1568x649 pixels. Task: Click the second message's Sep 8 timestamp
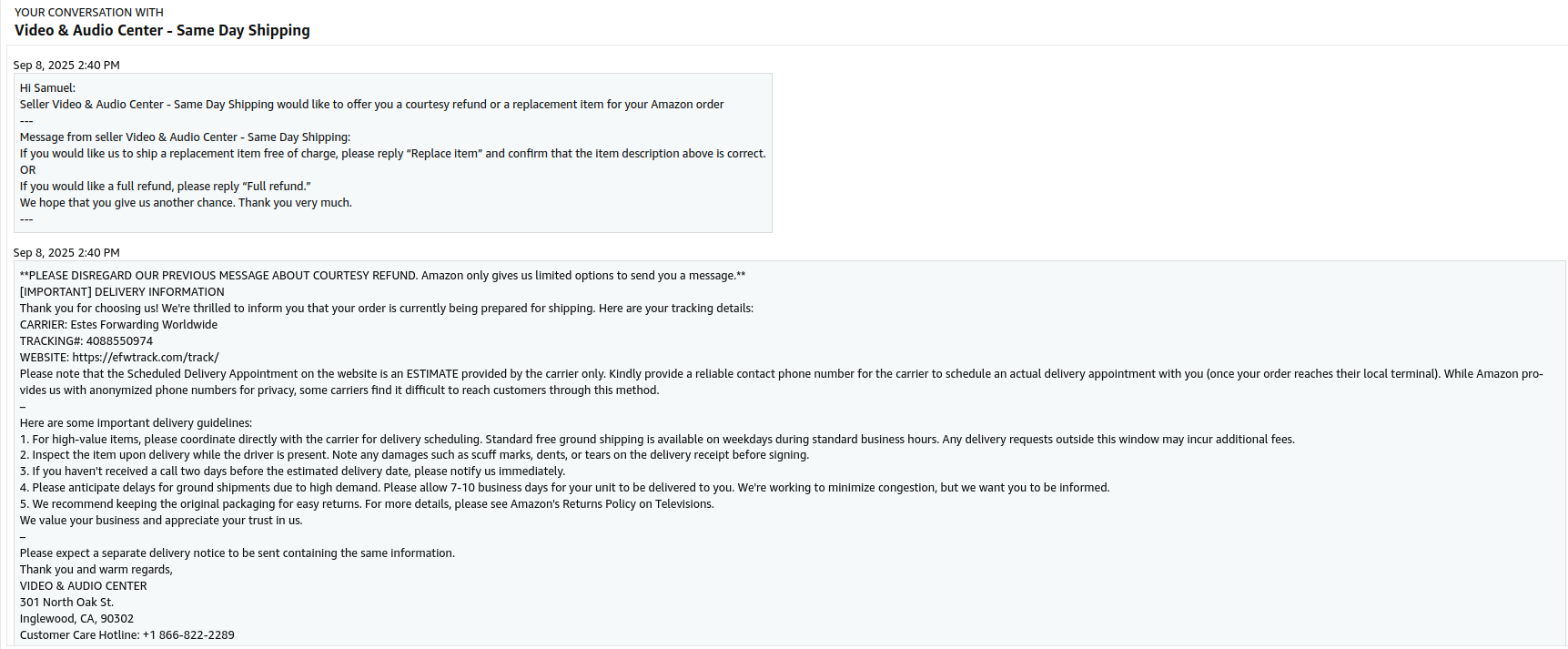pos(66,253)
